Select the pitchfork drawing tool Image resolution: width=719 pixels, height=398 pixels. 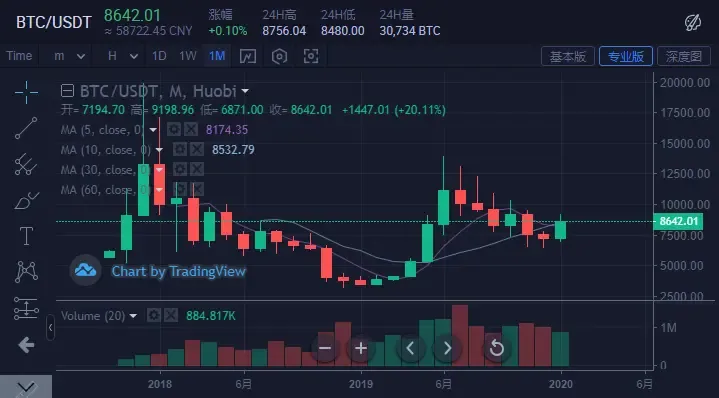click(x=26, y=164)
